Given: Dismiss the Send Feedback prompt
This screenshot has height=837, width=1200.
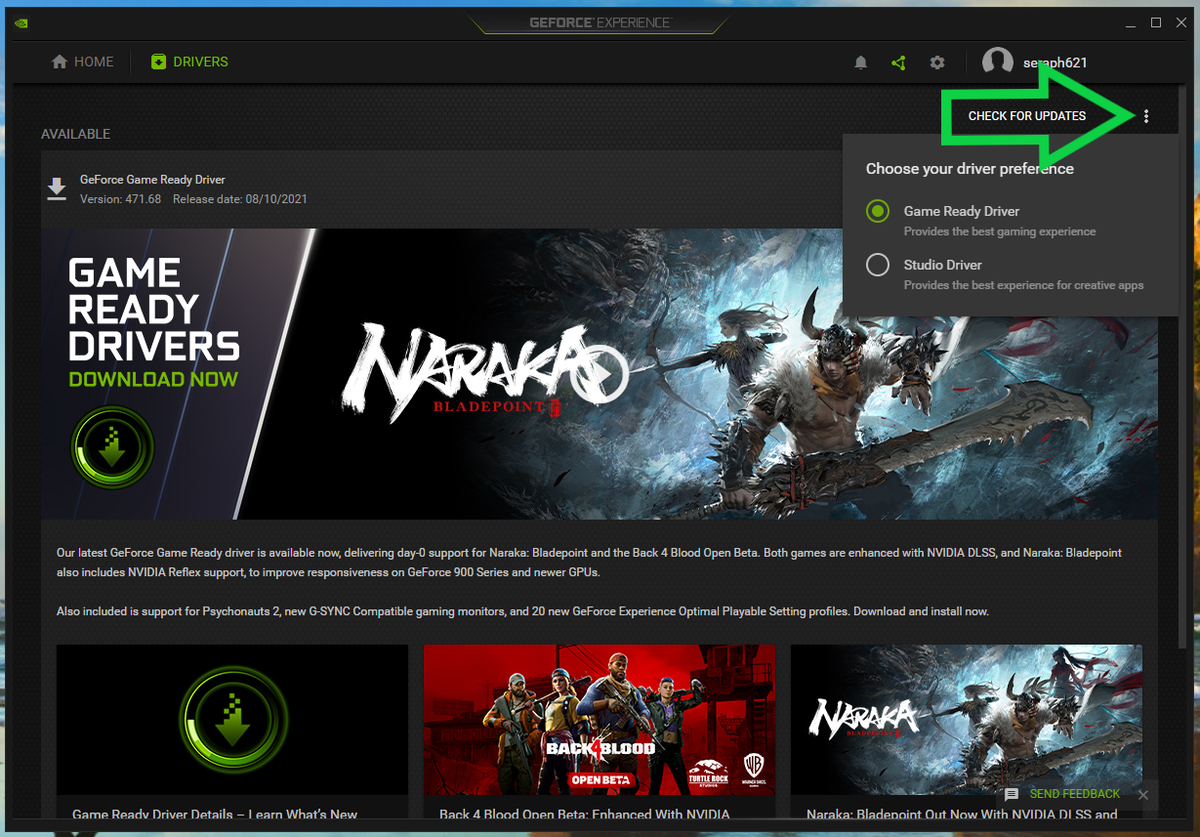Looking at the screenshot, I should (1142, 795).
